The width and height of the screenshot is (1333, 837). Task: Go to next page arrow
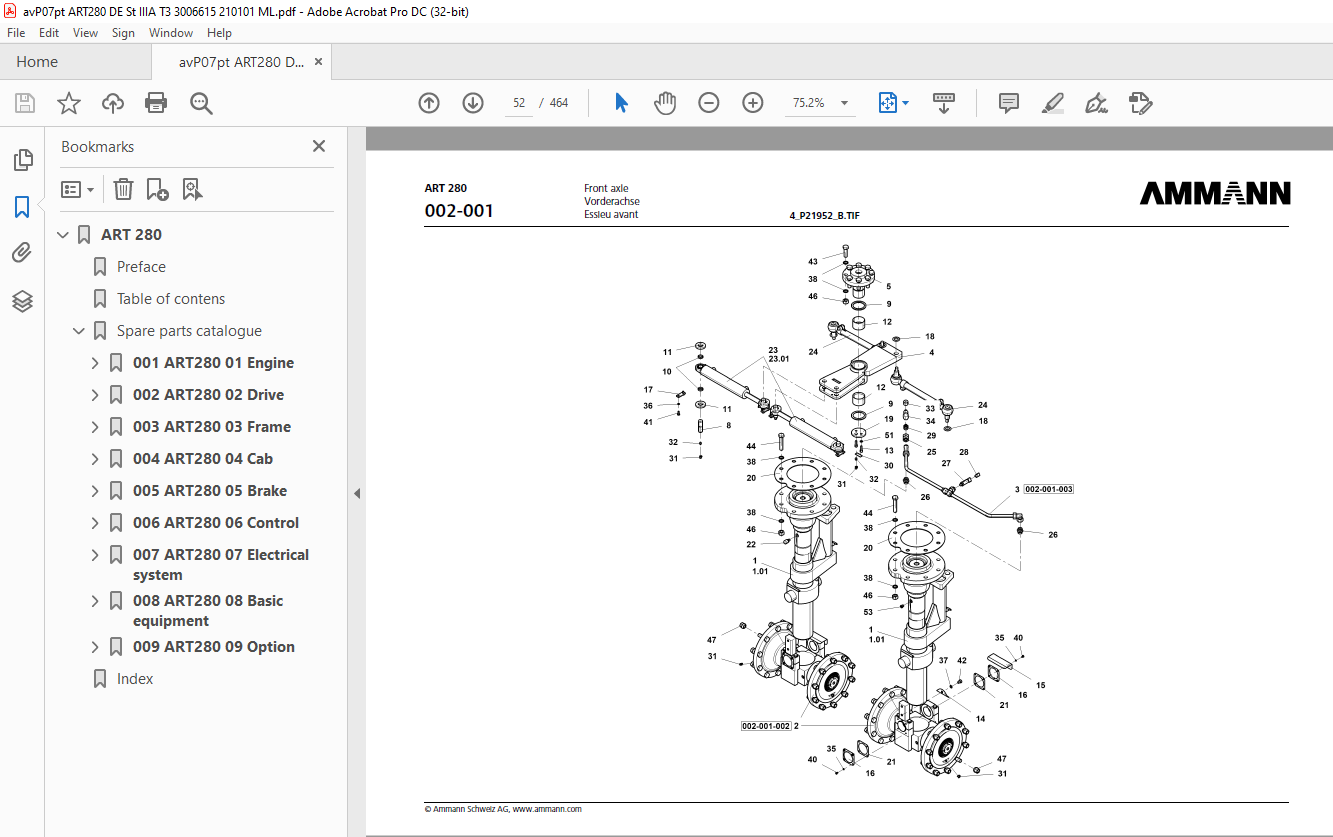(x=473, y=103)
